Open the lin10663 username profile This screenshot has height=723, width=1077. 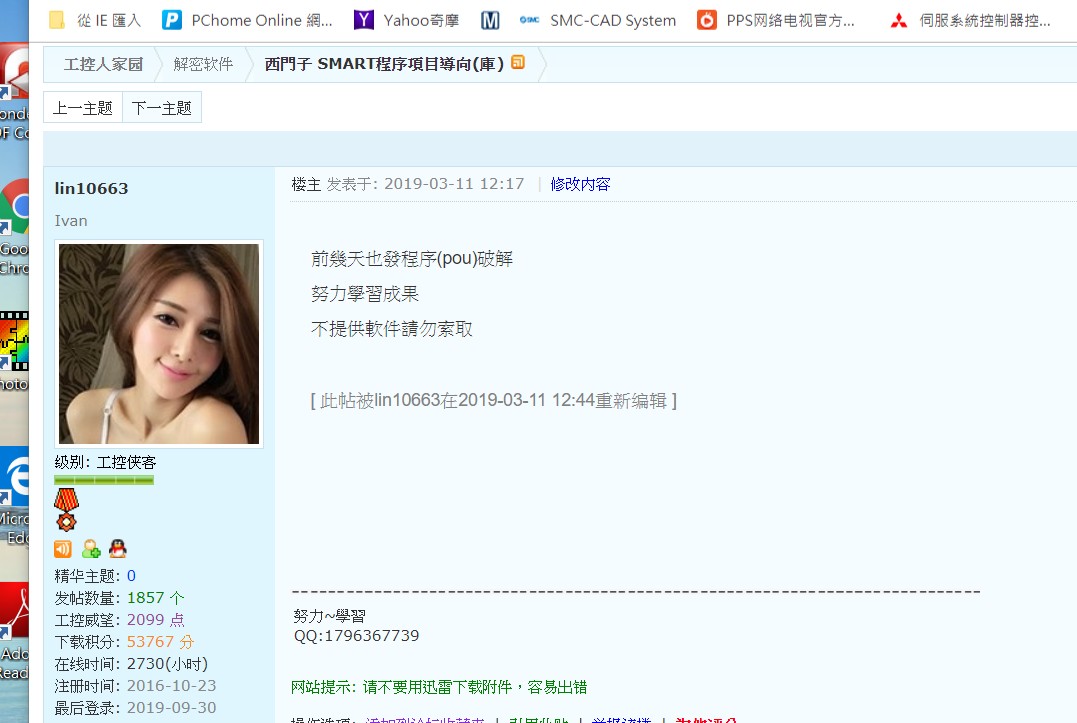coord(91,189)
